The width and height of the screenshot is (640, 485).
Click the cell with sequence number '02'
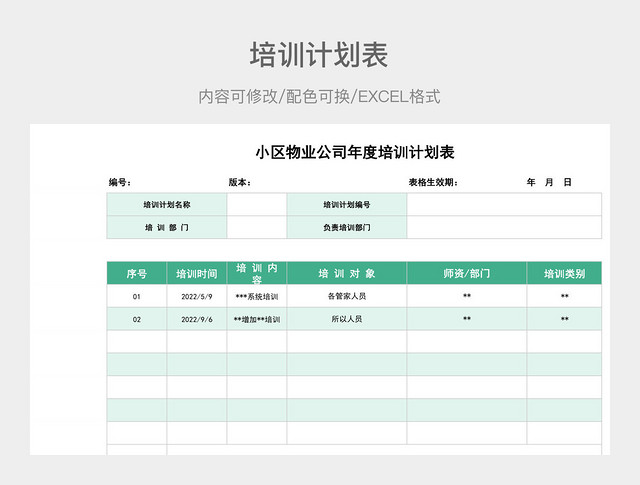tap(137, 319)
